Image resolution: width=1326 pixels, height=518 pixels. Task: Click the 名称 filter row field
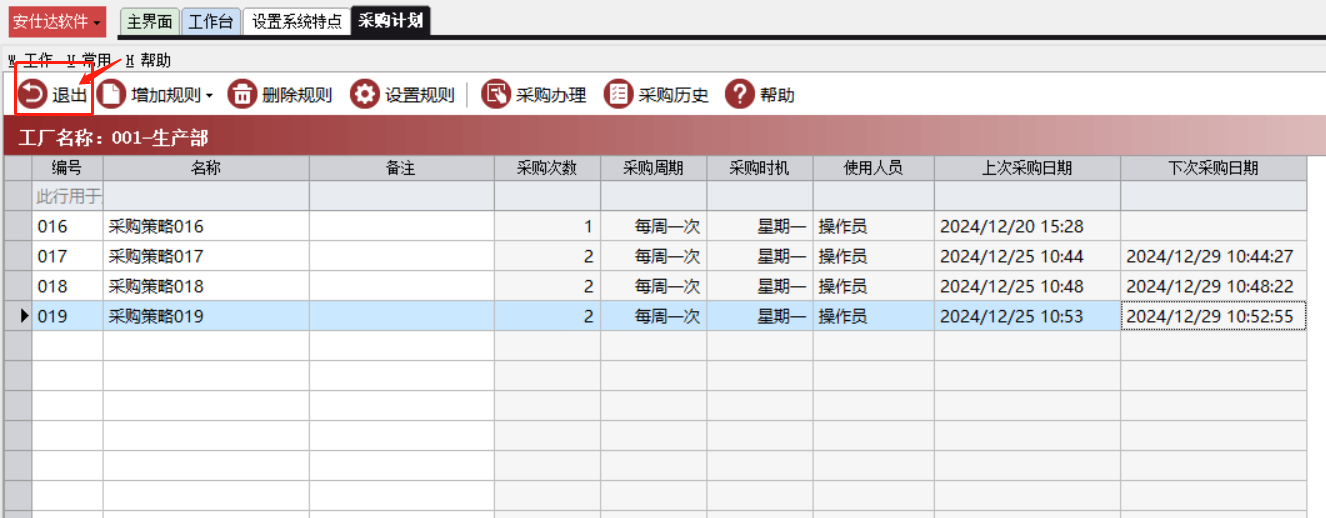point(206,196)
